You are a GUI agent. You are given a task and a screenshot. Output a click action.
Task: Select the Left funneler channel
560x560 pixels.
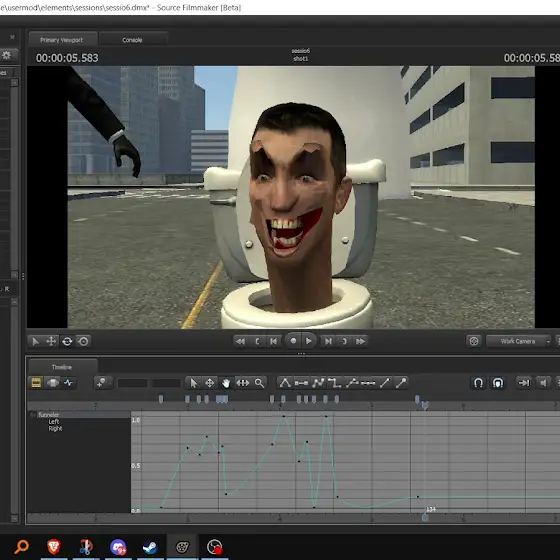tap(54, 421)
